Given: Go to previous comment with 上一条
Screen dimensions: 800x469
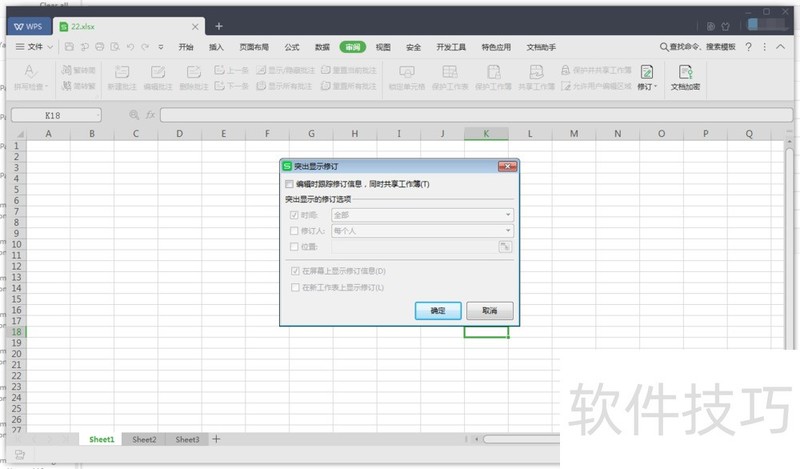Looking at the screenshot, I should tap(231, 70).
